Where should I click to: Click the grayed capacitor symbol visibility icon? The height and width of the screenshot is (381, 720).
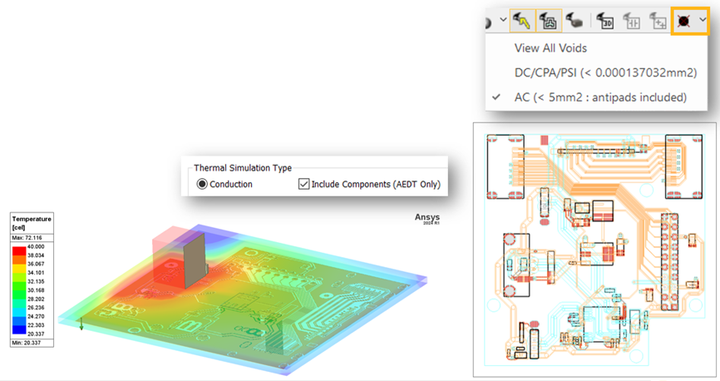tap(631, 21)
